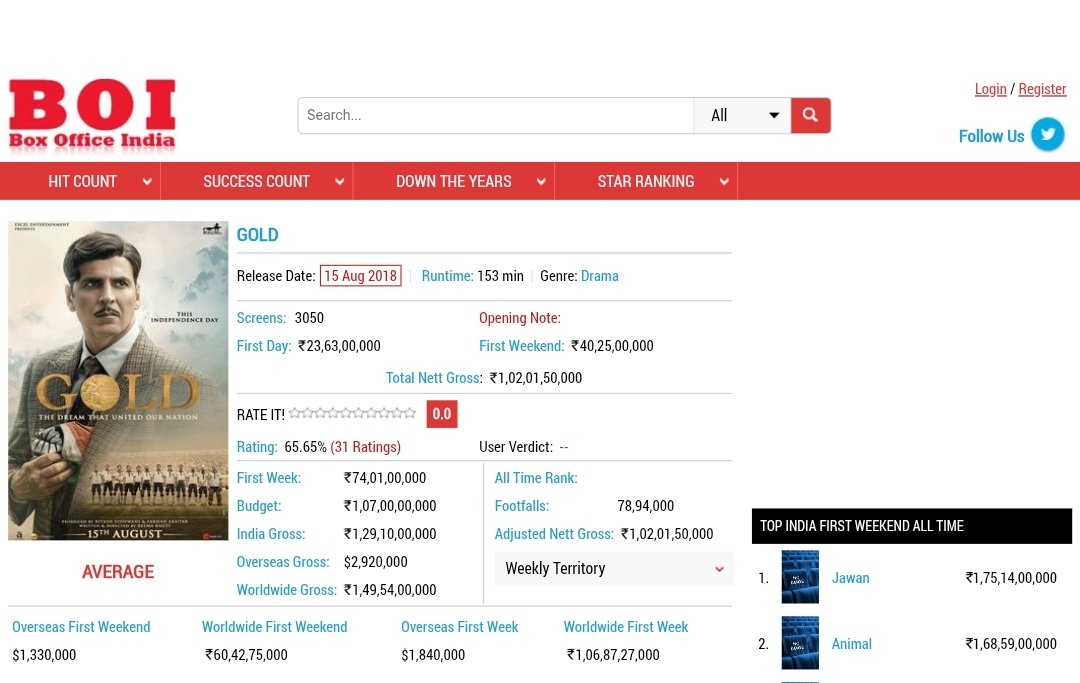
Task: Click the First Week label
Action: coord(269,478)
